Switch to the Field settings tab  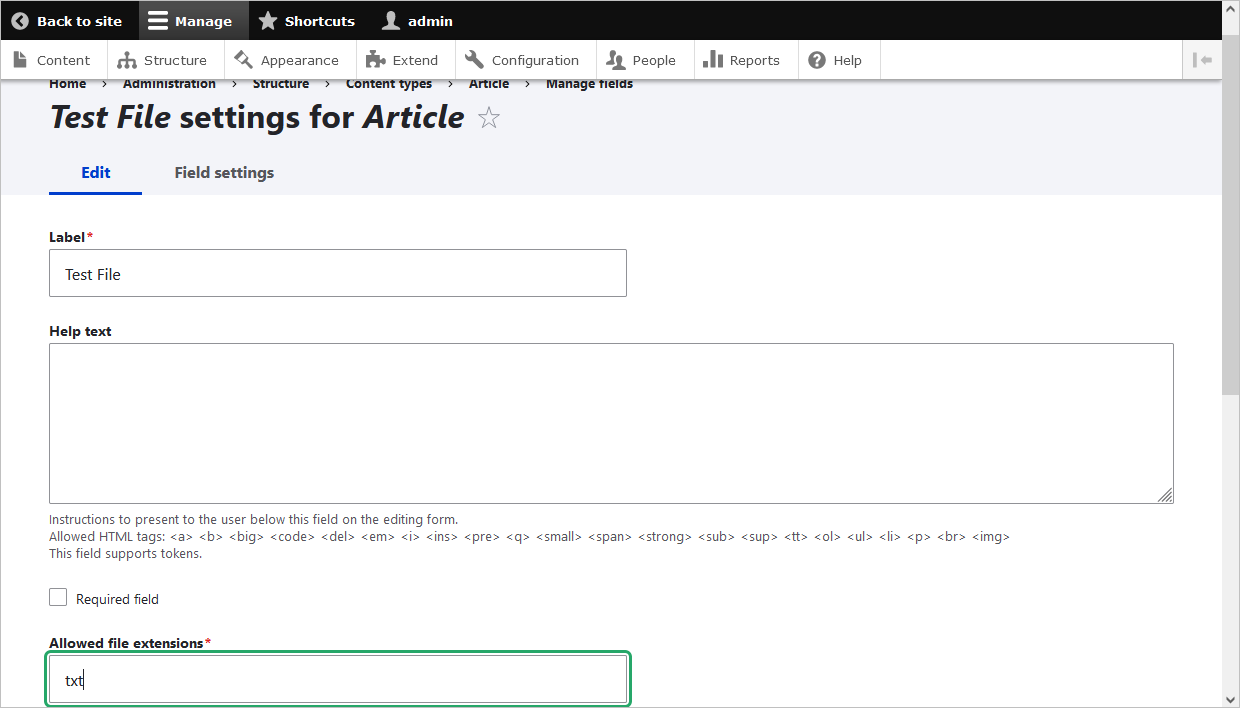coord(223,172)
